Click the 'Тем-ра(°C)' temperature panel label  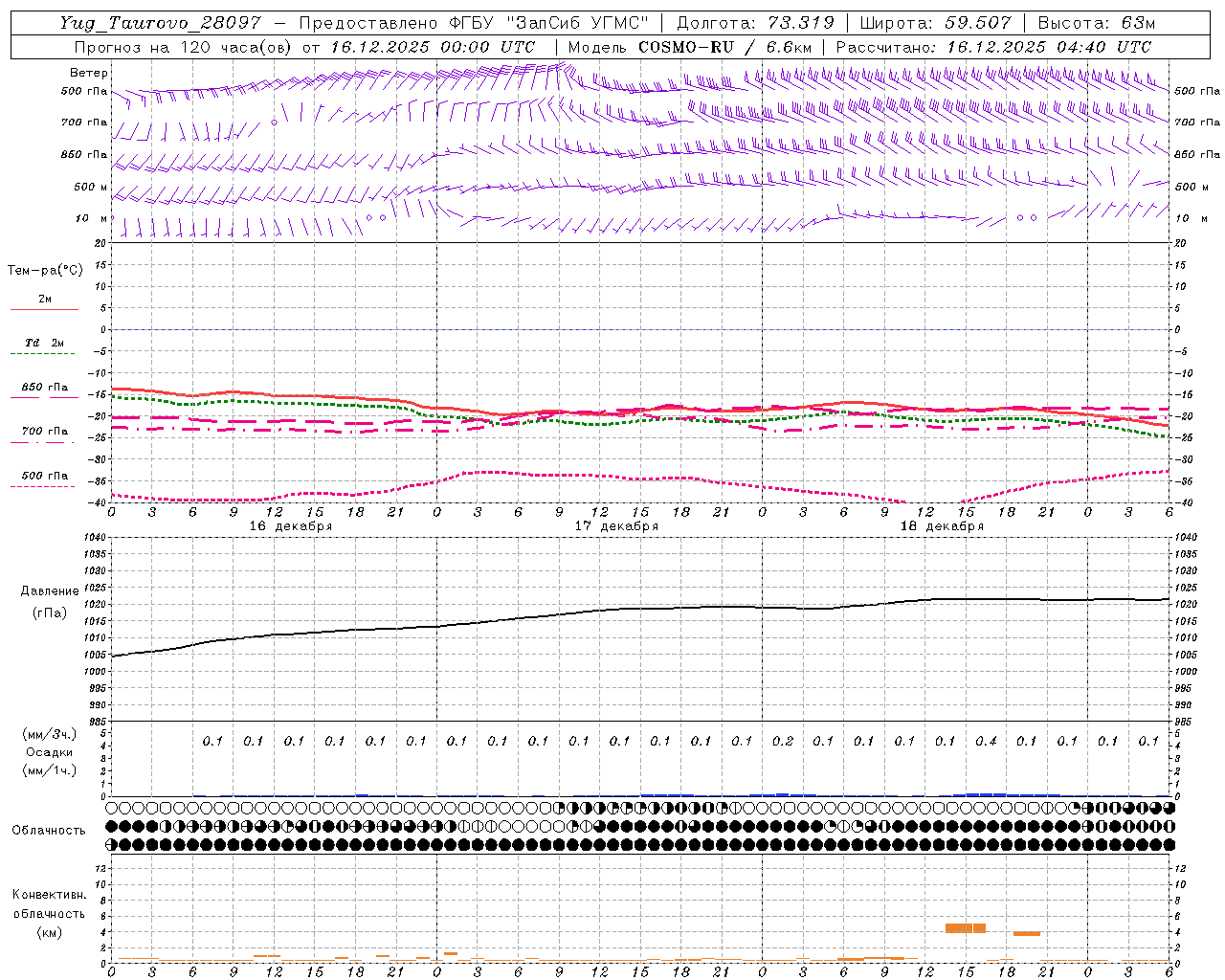click(x=45, y=271)
